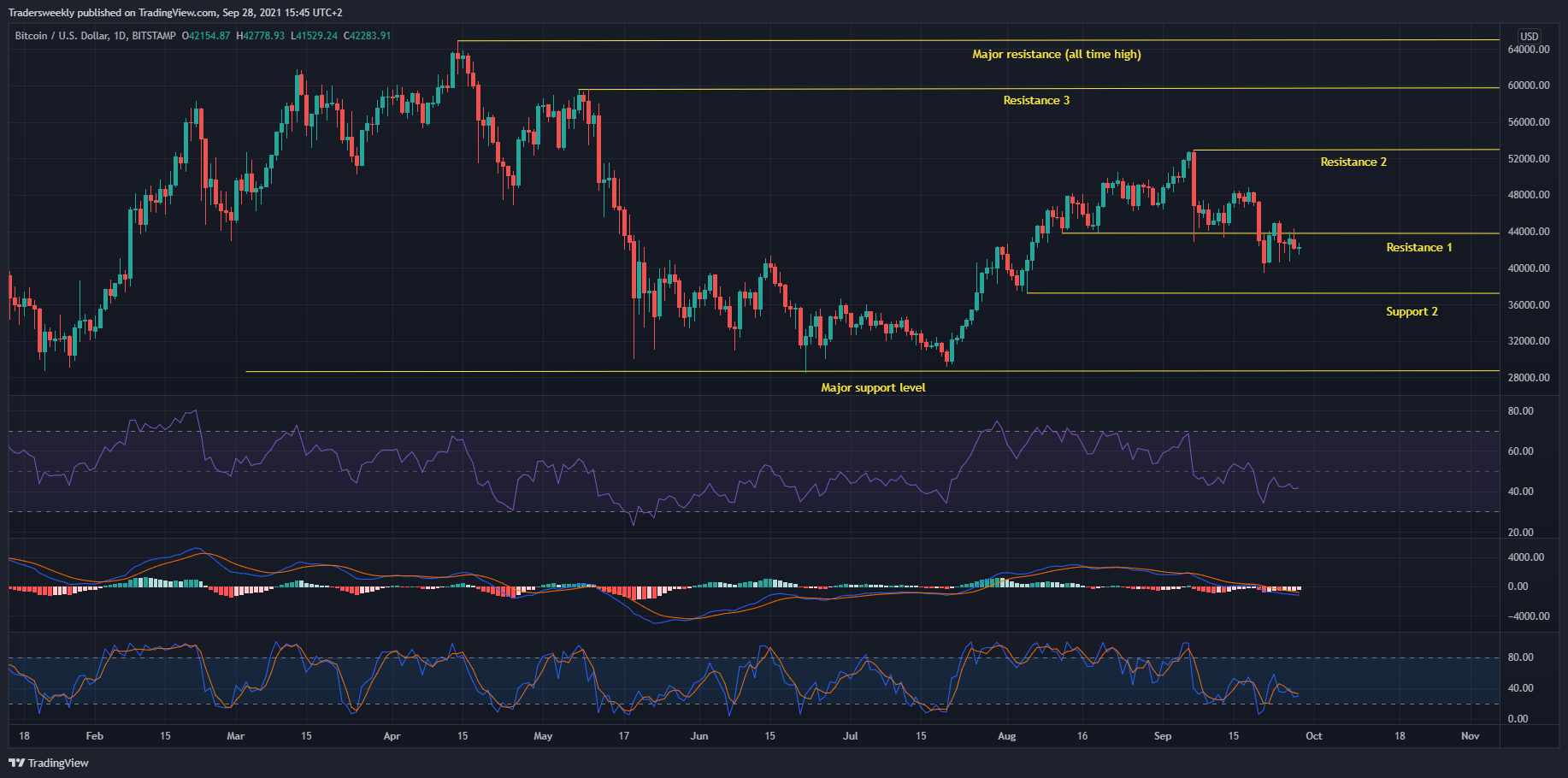Click the 60000.00 price axis label

(x=1529, y=85)
